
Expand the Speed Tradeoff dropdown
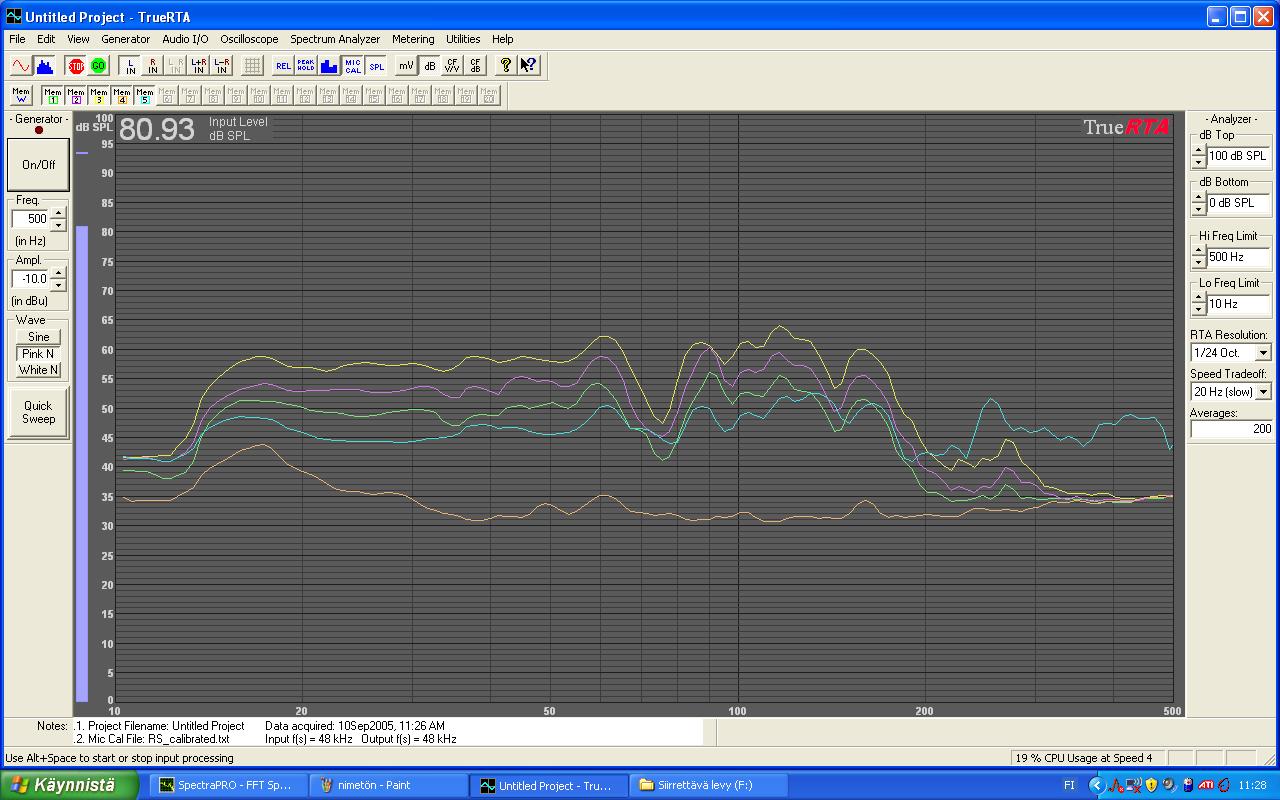[1263, 392]
